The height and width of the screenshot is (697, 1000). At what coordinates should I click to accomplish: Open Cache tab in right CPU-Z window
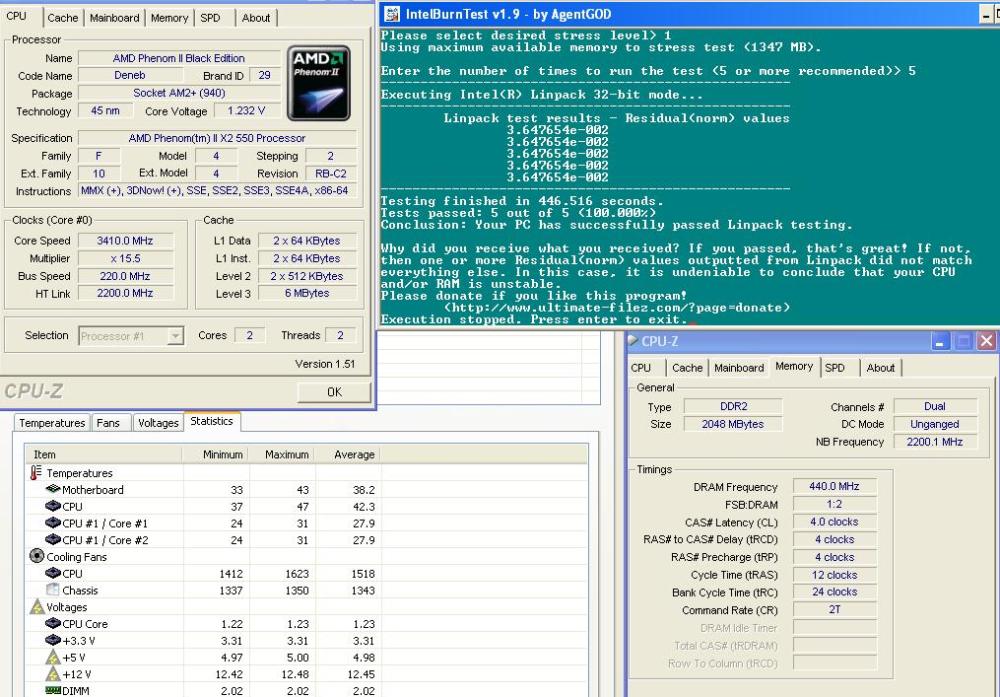[687, 368]
